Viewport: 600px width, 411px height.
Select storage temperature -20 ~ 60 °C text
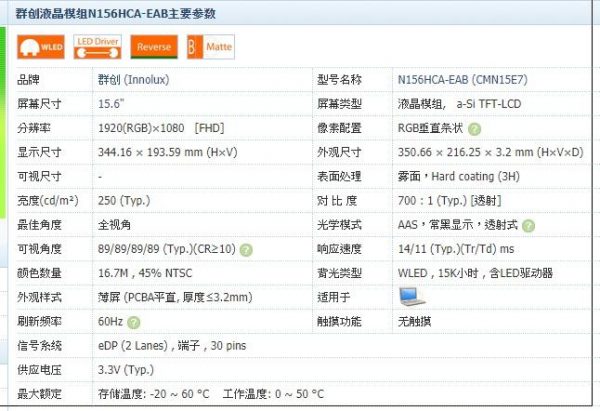tap(154, 394)
